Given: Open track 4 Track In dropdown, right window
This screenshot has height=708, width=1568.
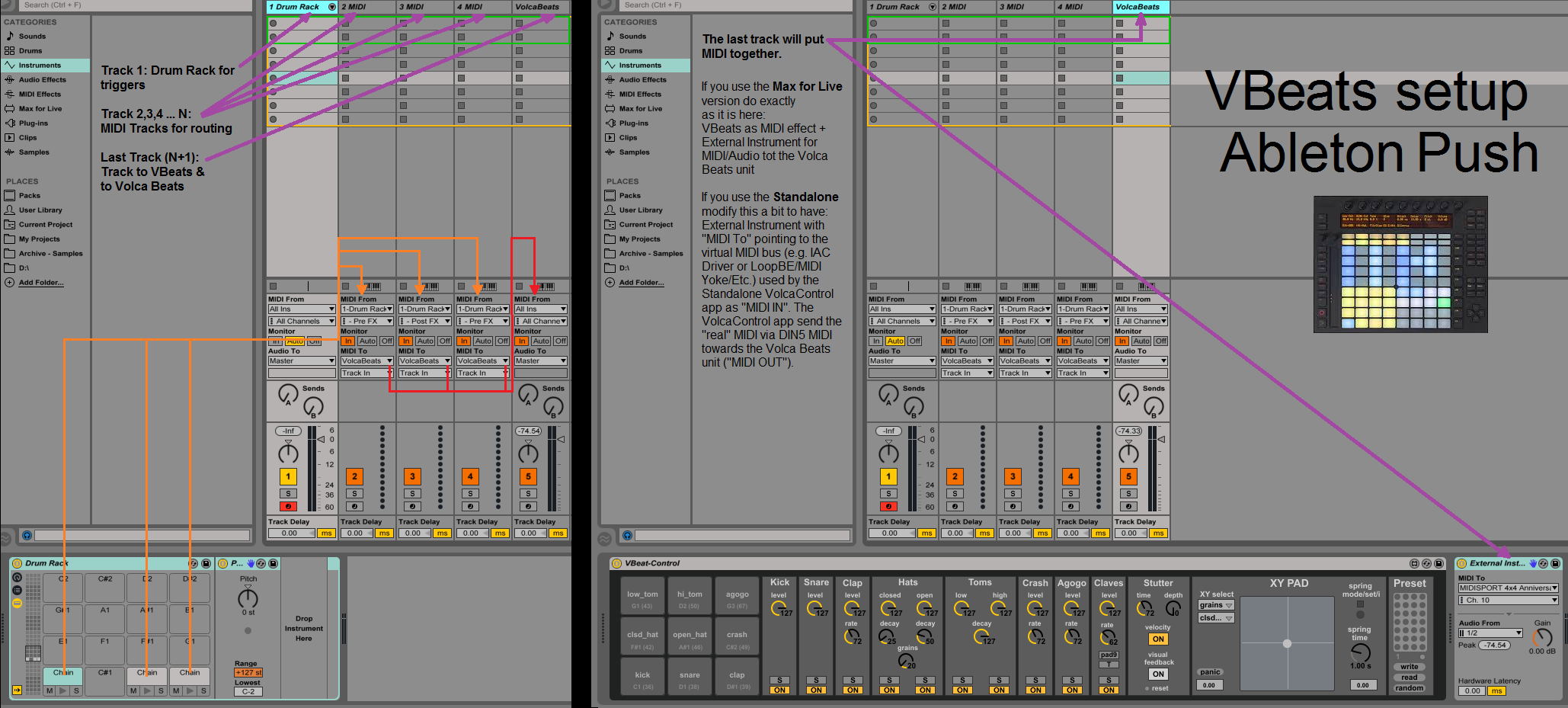Looking at the screenshot, I should click(1083, 373).
